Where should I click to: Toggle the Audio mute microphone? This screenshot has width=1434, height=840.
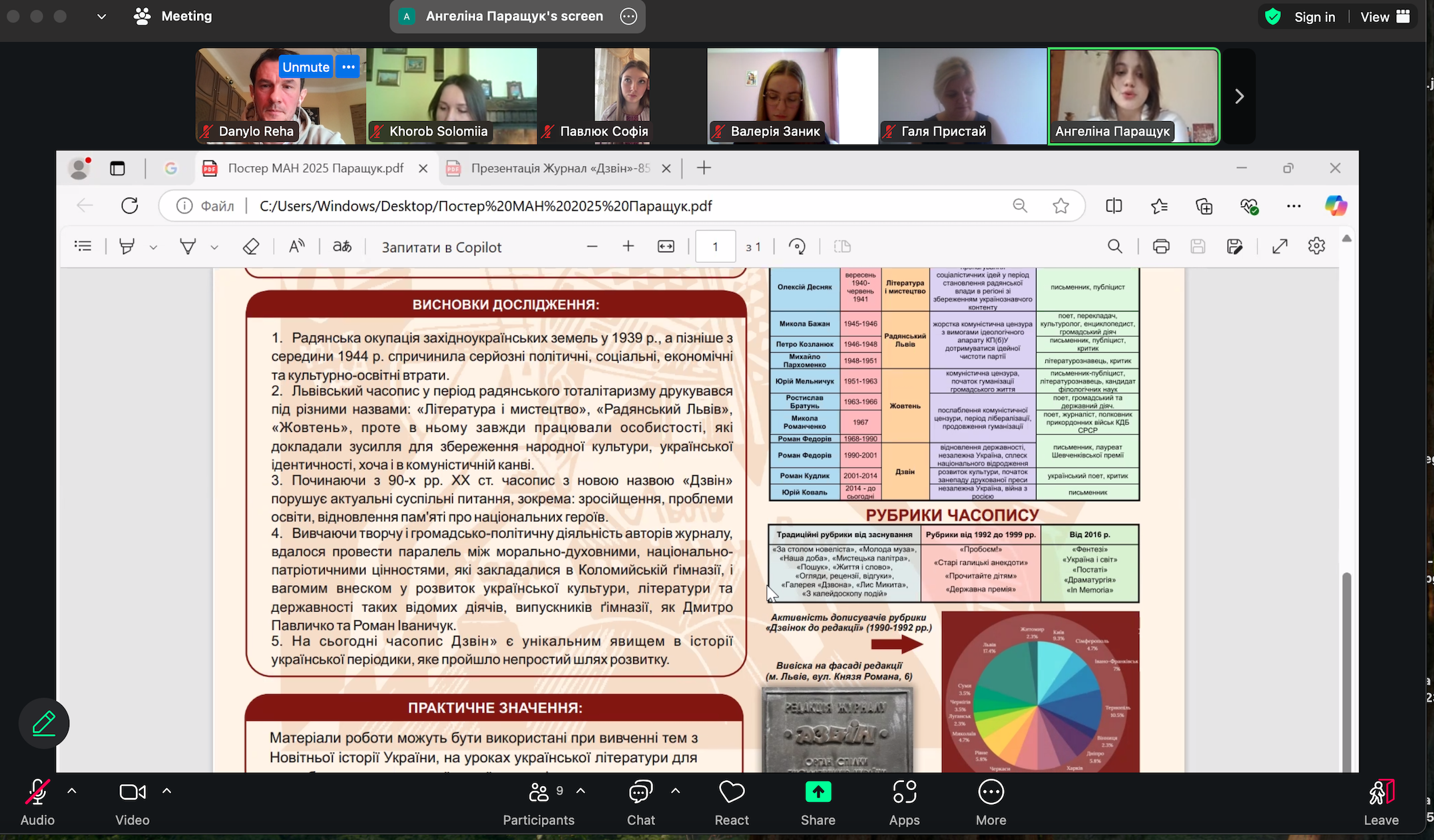(37, 801)
